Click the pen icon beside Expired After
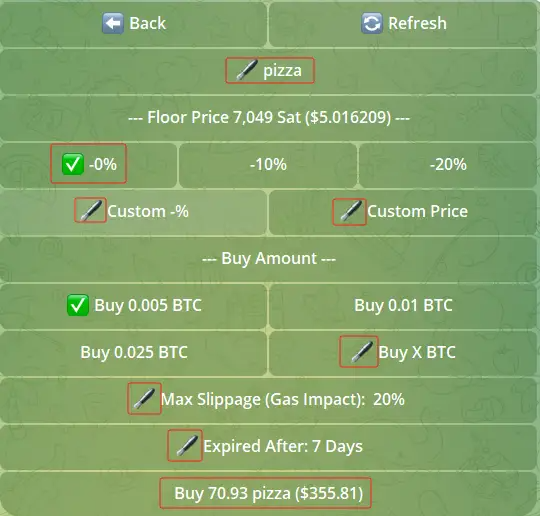 pyautogui.click(x=187, y=445)
